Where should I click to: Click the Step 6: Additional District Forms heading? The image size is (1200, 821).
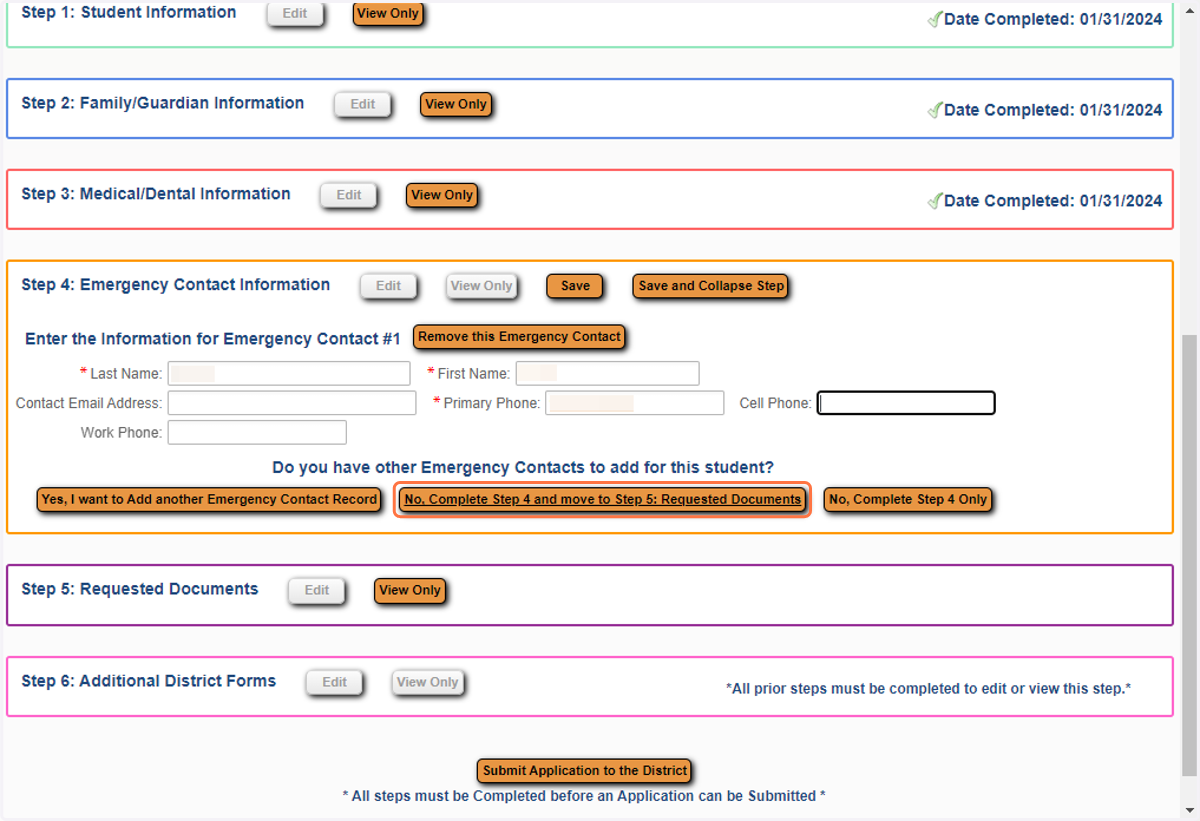click(149, 681)
